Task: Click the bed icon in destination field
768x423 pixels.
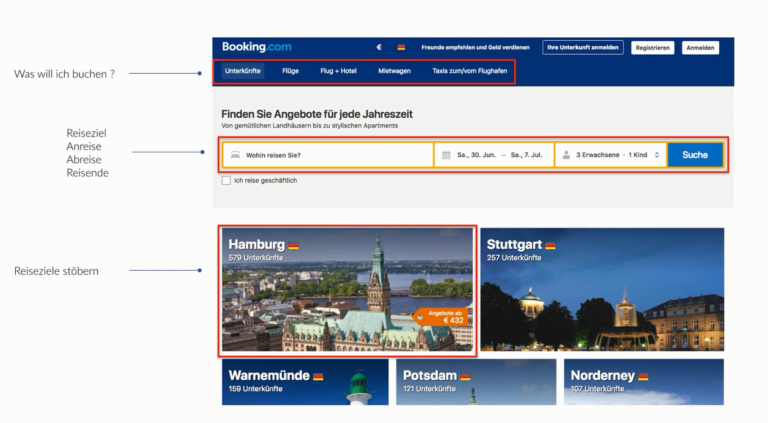Action: (235, 155)
